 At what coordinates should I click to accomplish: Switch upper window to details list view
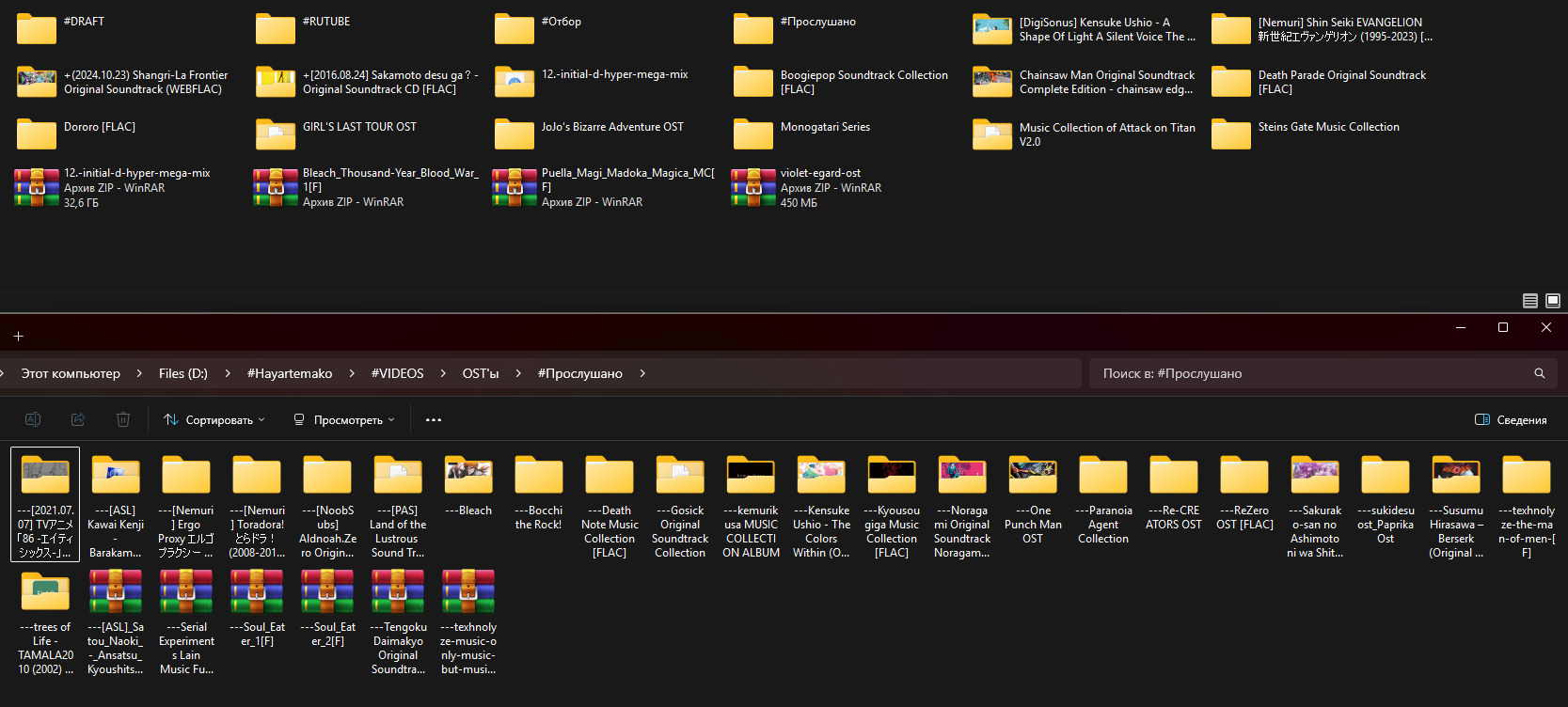(x=1529, y=301)
